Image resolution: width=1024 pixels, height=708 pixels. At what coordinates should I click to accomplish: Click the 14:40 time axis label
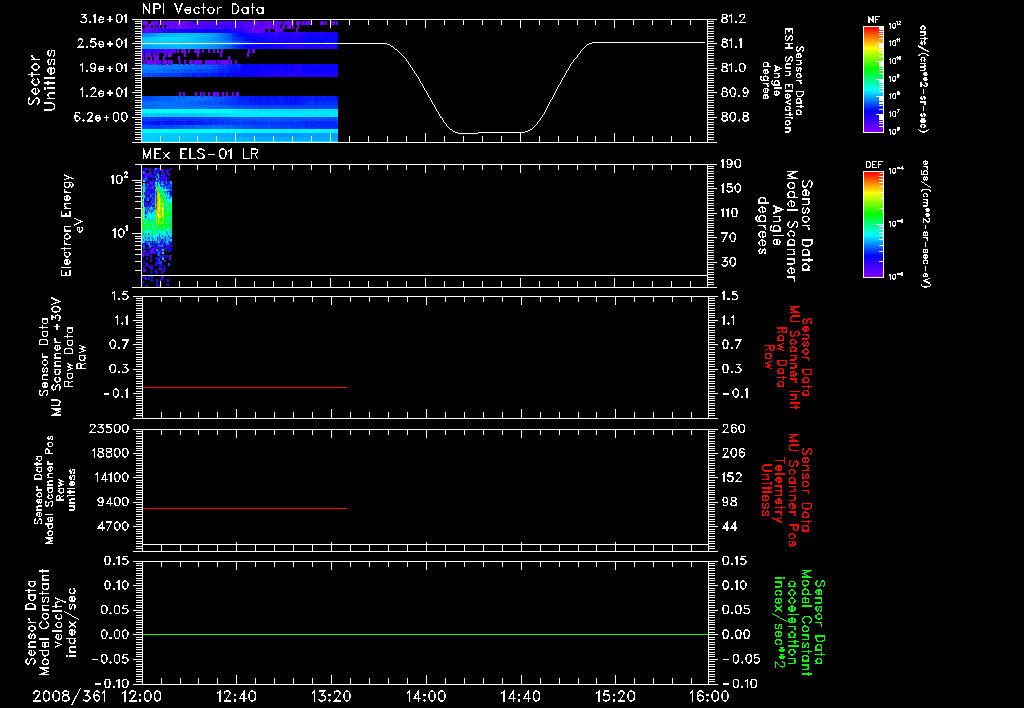point(520,696)
